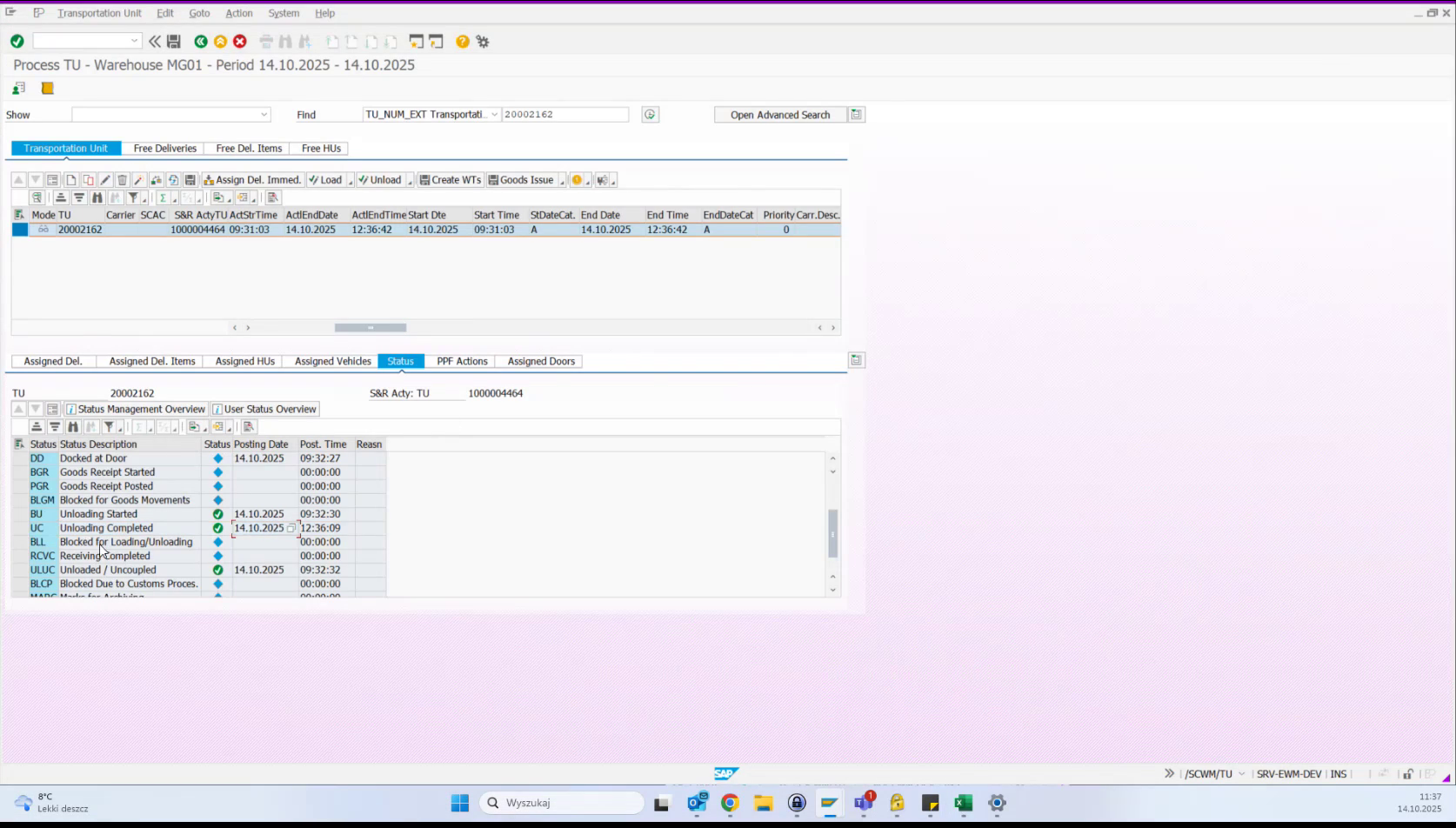The width and height of the screenshot is (1456, 828).
Task: Click the Sum totals icon in the status grid
Action: pyautogui.click(x=139, y=426)
